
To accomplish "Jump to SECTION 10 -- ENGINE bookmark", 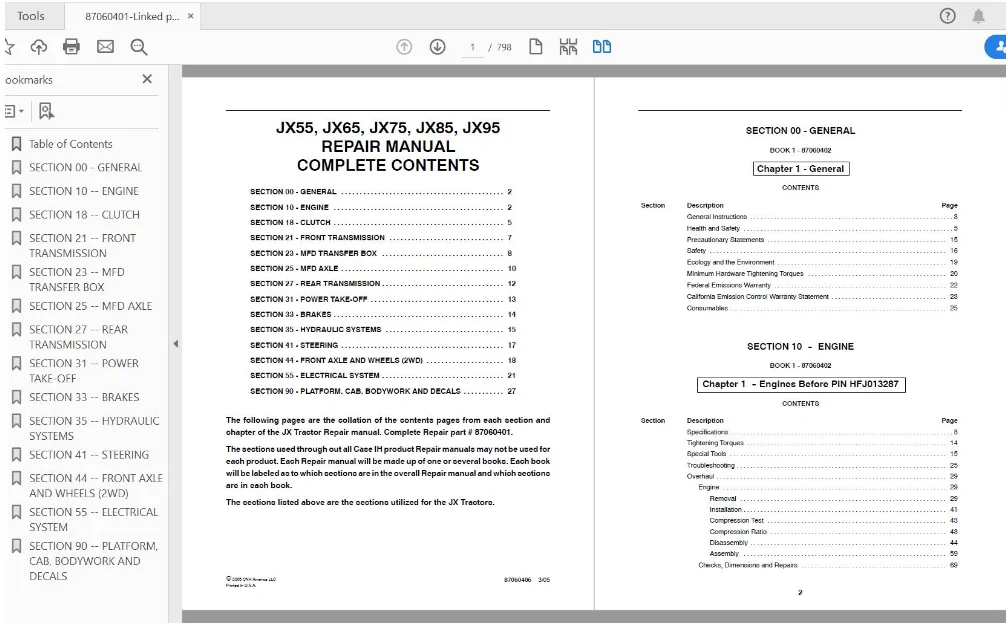I will pyautogui.click(x=83, y=191).
